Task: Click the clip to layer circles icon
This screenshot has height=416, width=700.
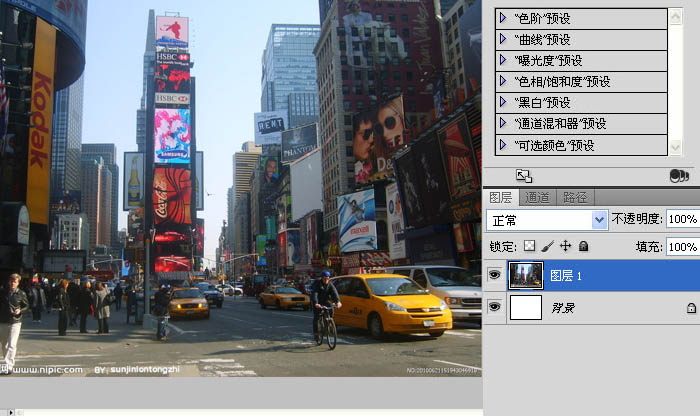Action: pos(678,176)
